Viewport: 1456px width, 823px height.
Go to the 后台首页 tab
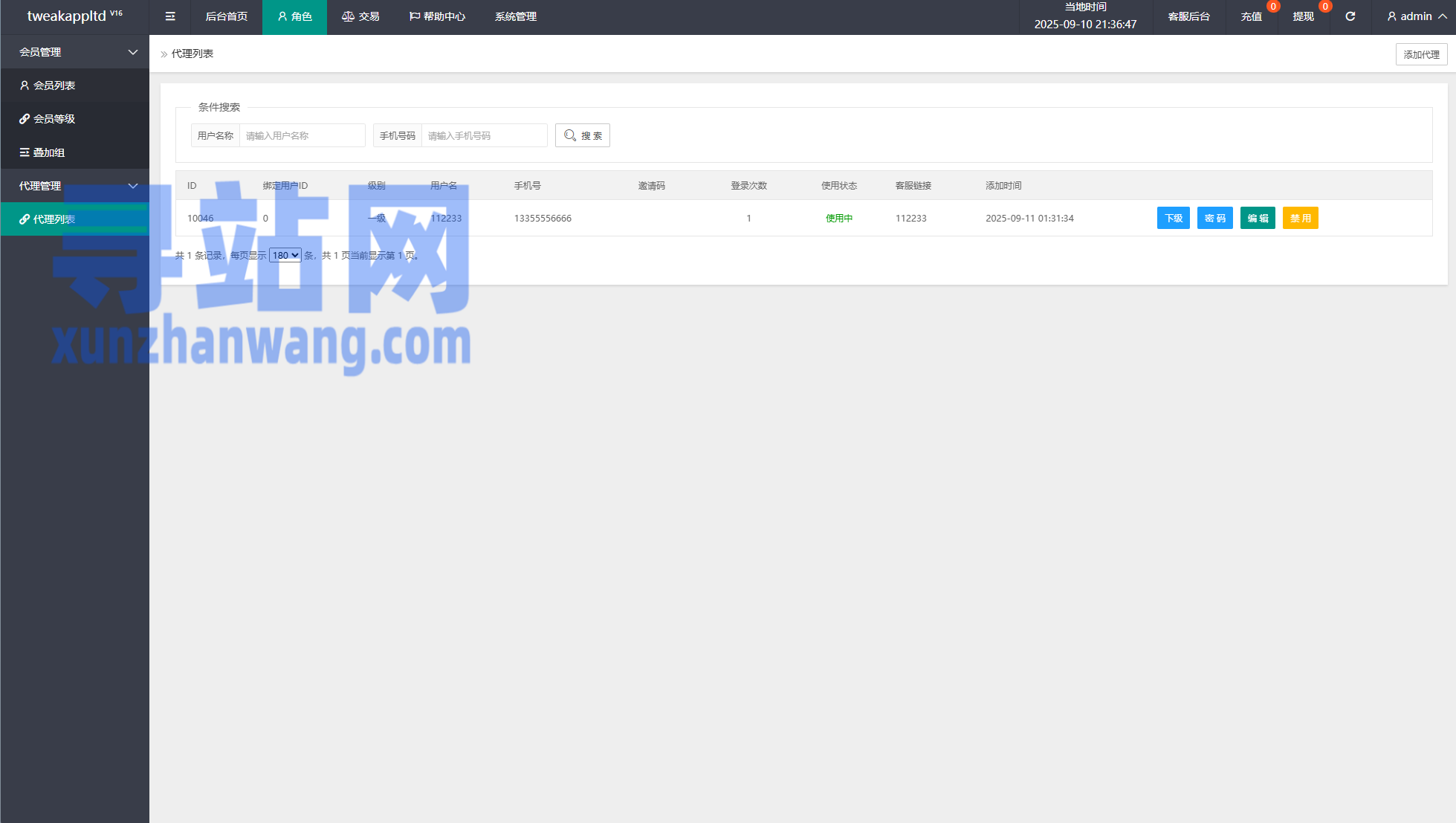click(x=226, y=16)
